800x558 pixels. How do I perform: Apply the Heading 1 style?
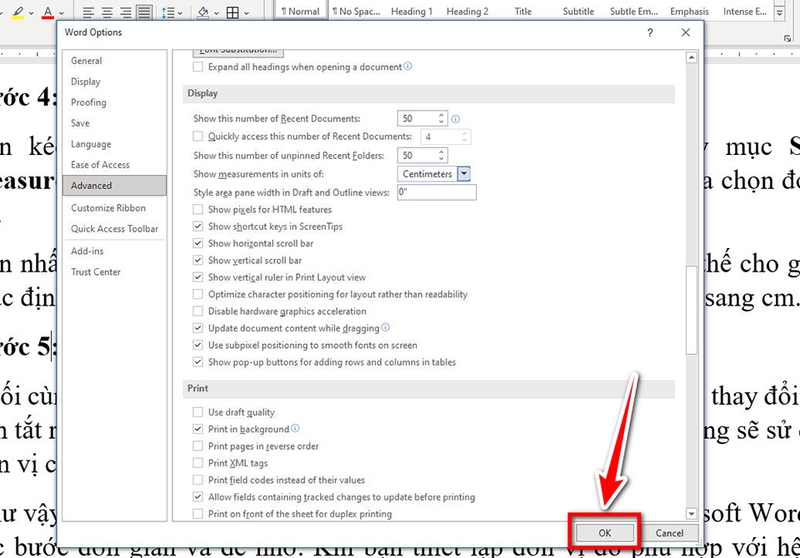tap(411, 11)
